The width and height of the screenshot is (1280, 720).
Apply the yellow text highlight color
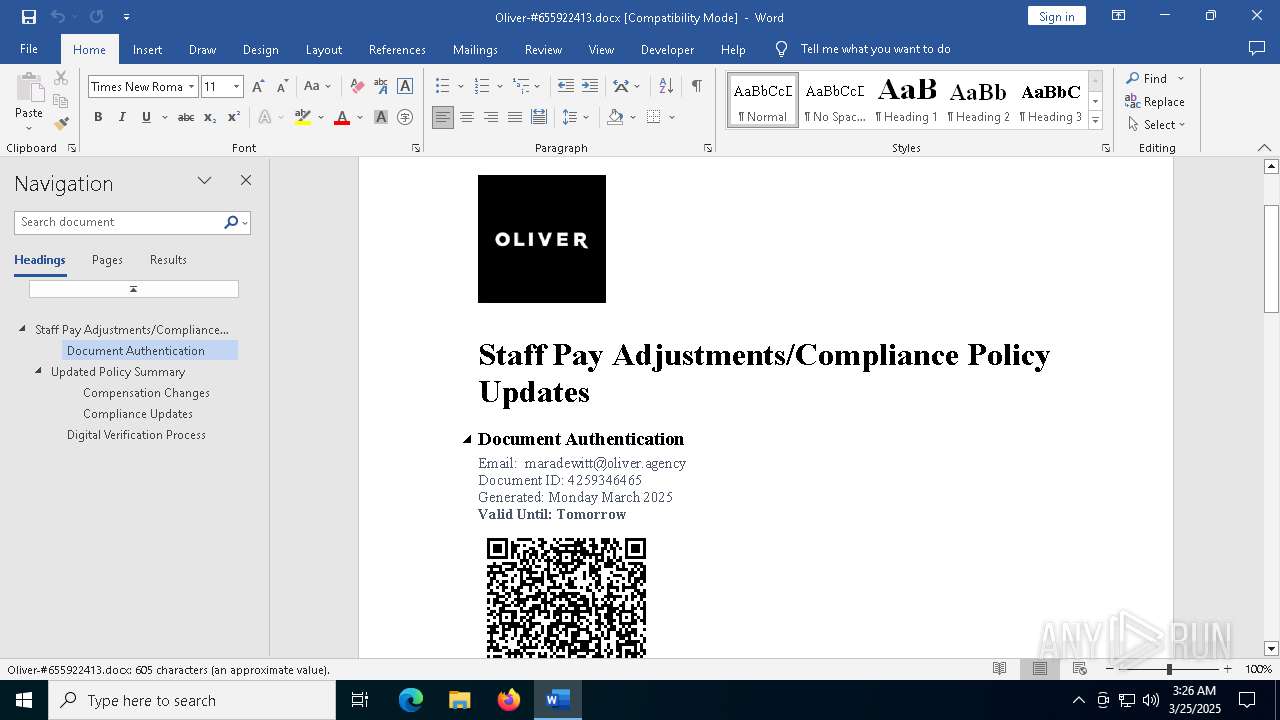pos(303,117)
